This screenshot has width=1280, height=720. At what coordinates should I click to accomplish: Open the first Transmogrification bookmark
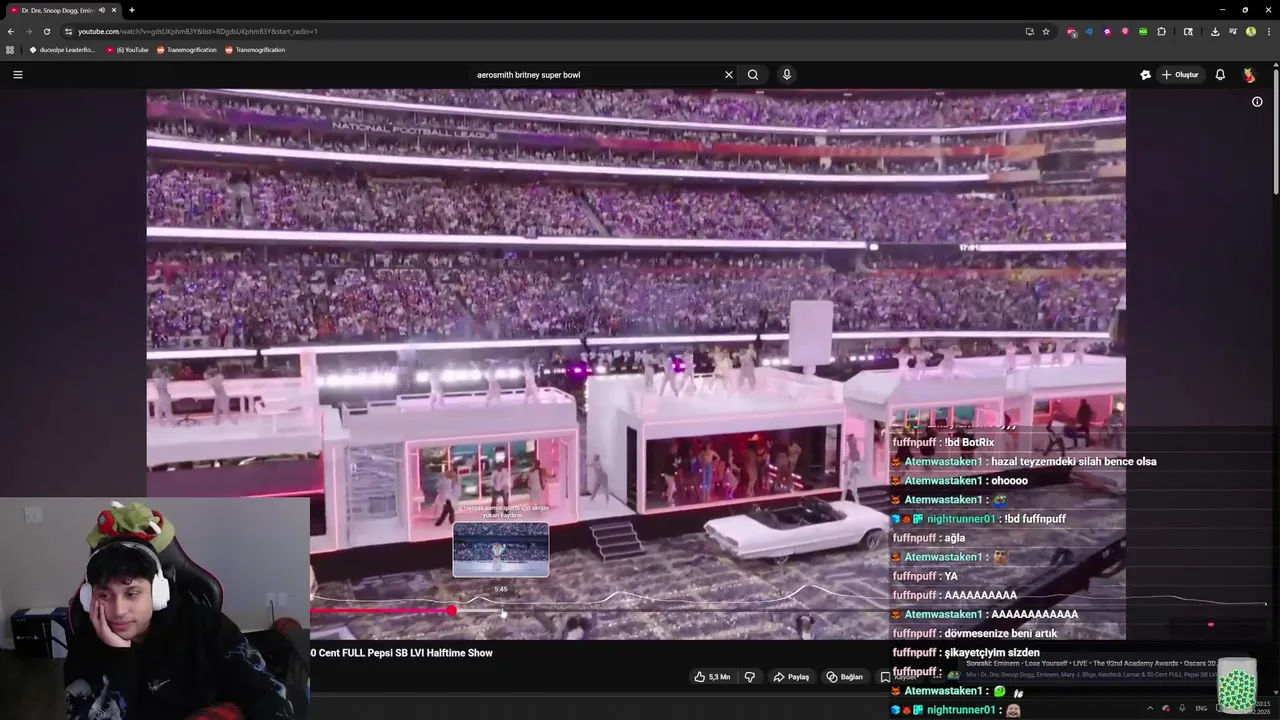pyautogui.click(x=187, y=50)
